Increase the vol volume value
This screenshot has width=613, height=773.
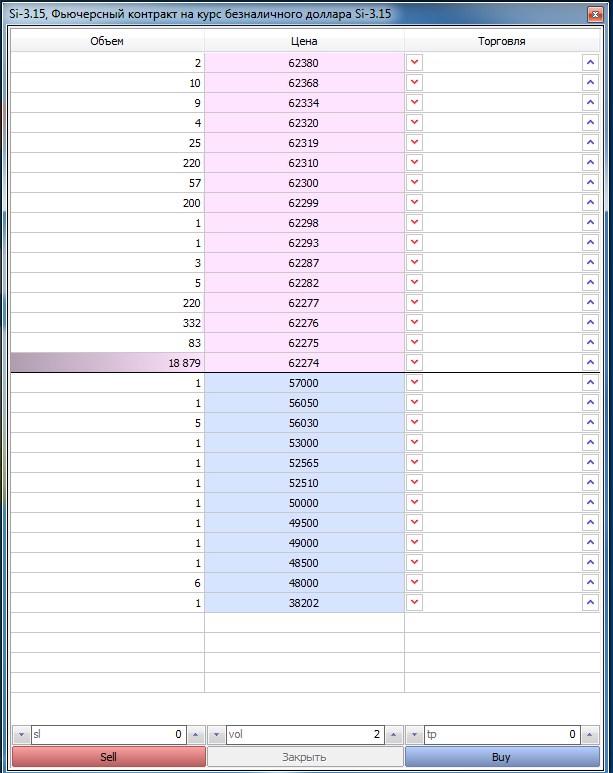point(394,735)
